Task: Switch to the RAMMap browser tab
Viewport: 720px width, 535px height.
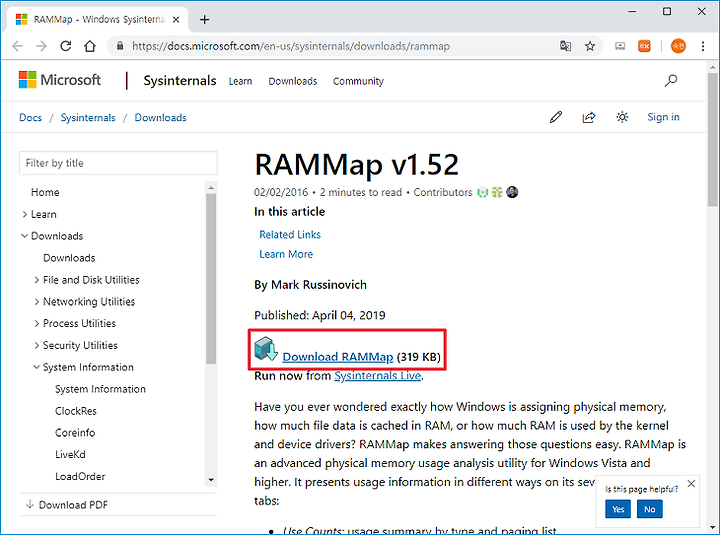Action: [98, 20]
